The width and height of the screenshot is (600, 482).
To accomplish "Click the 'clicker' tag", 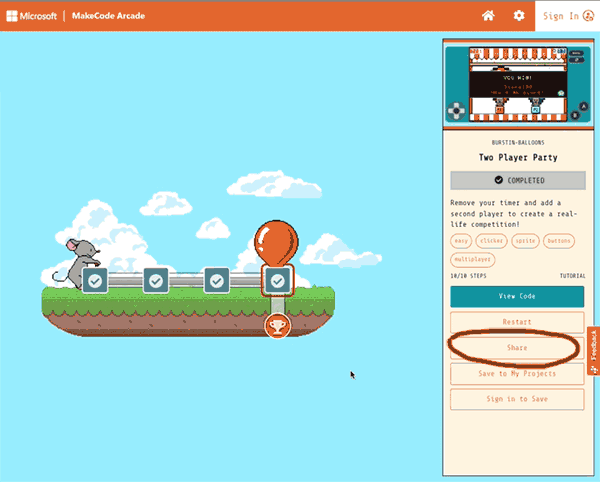I will coord(491,241).
